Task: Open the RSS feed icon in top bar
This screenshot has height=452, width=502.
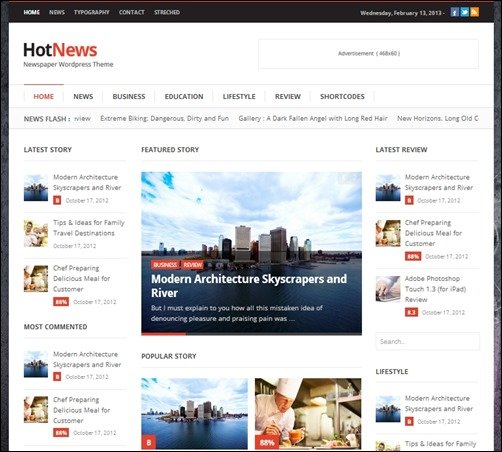Action: coord(475,12)
